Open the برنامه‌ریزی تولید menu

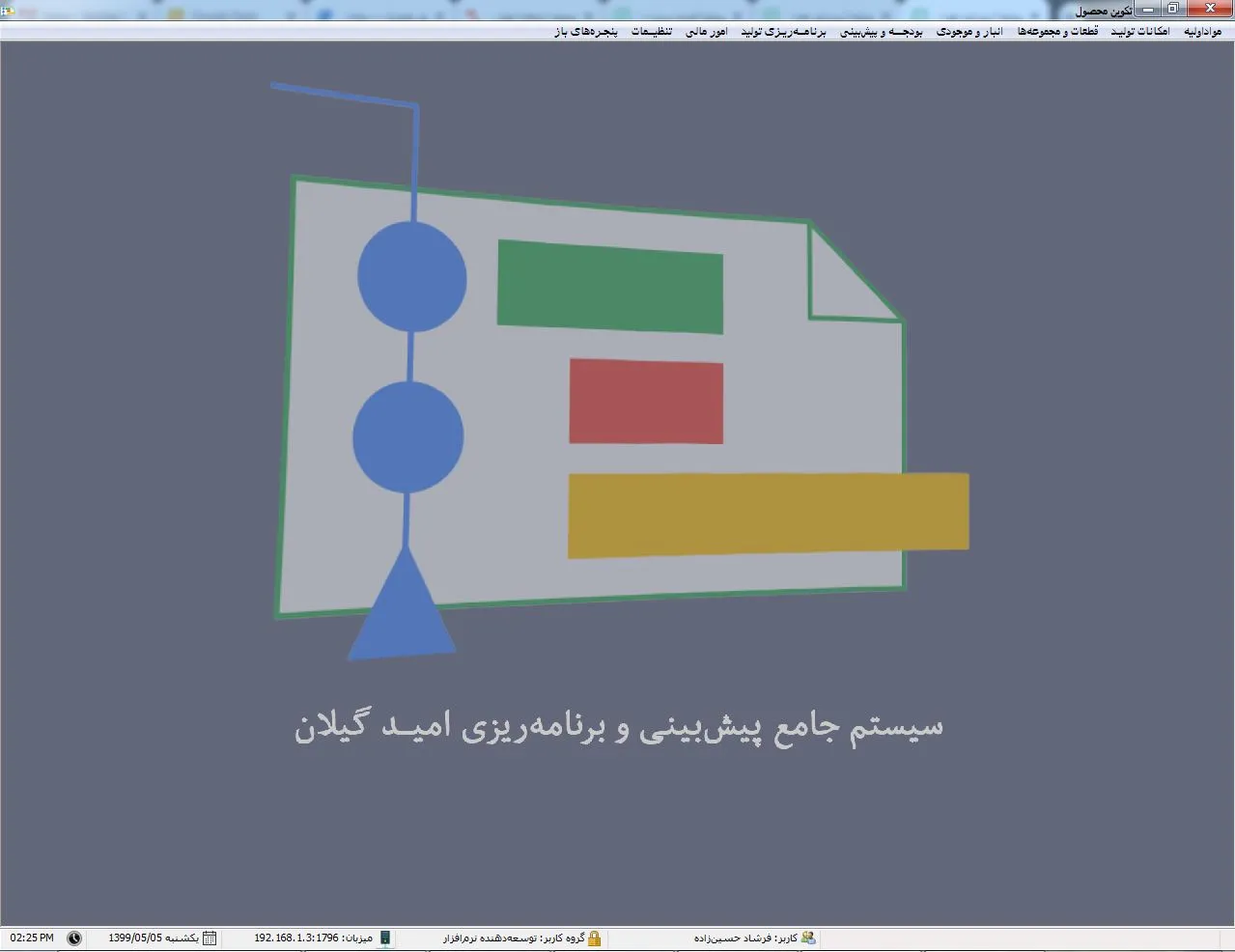(x=783, y=32)
